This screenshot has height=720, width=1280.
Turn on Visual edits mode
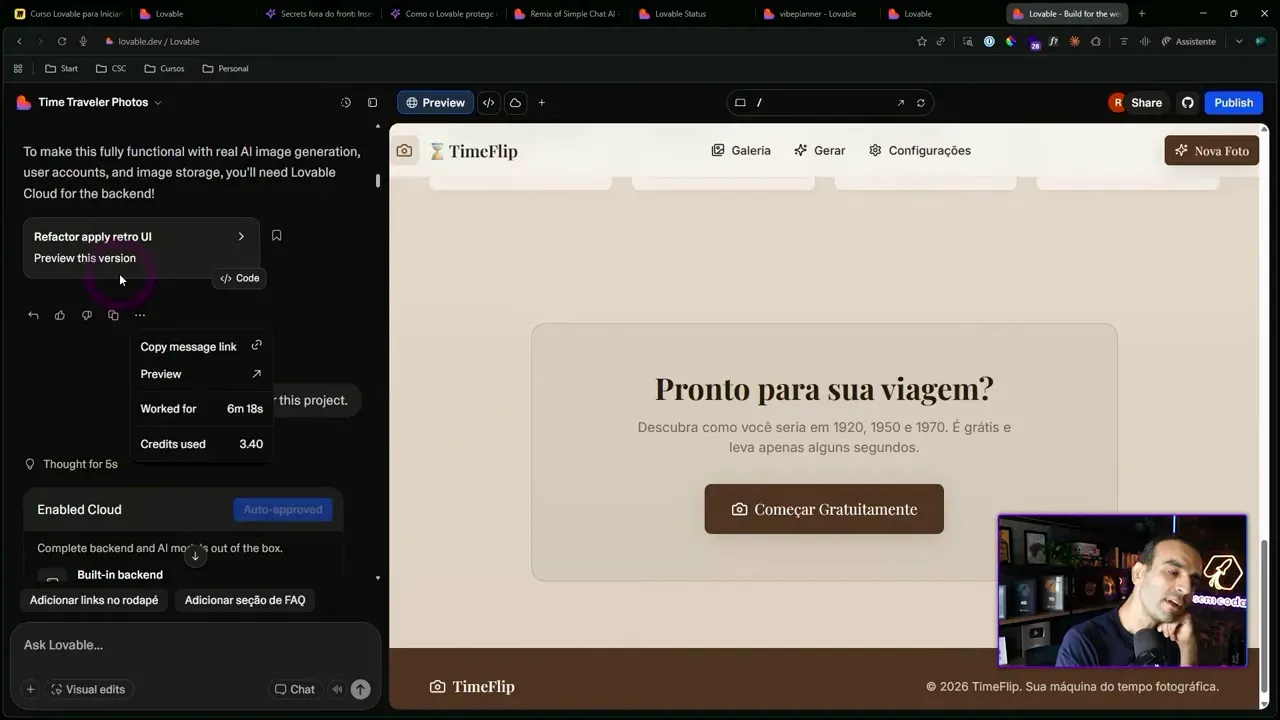89,689
